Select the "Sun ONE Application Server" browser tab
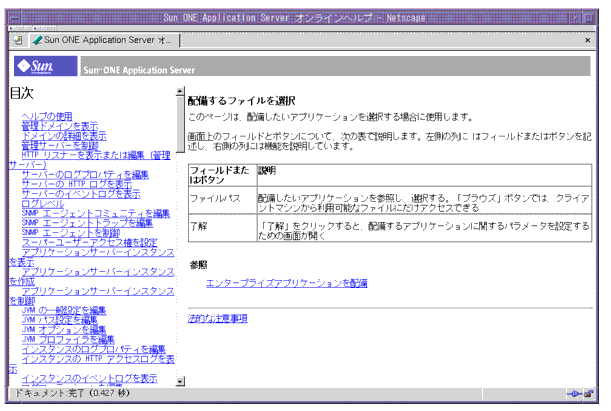The height and width of the screenshot is (411, 611). (x=104, y=40)
